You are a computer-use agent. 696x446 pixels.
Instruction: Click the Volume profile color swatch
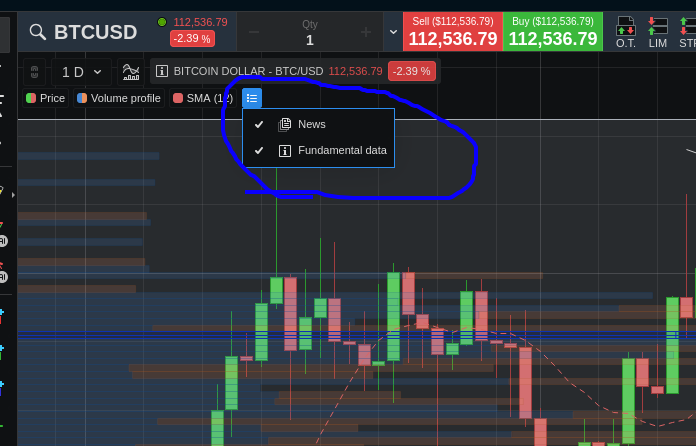82,98
